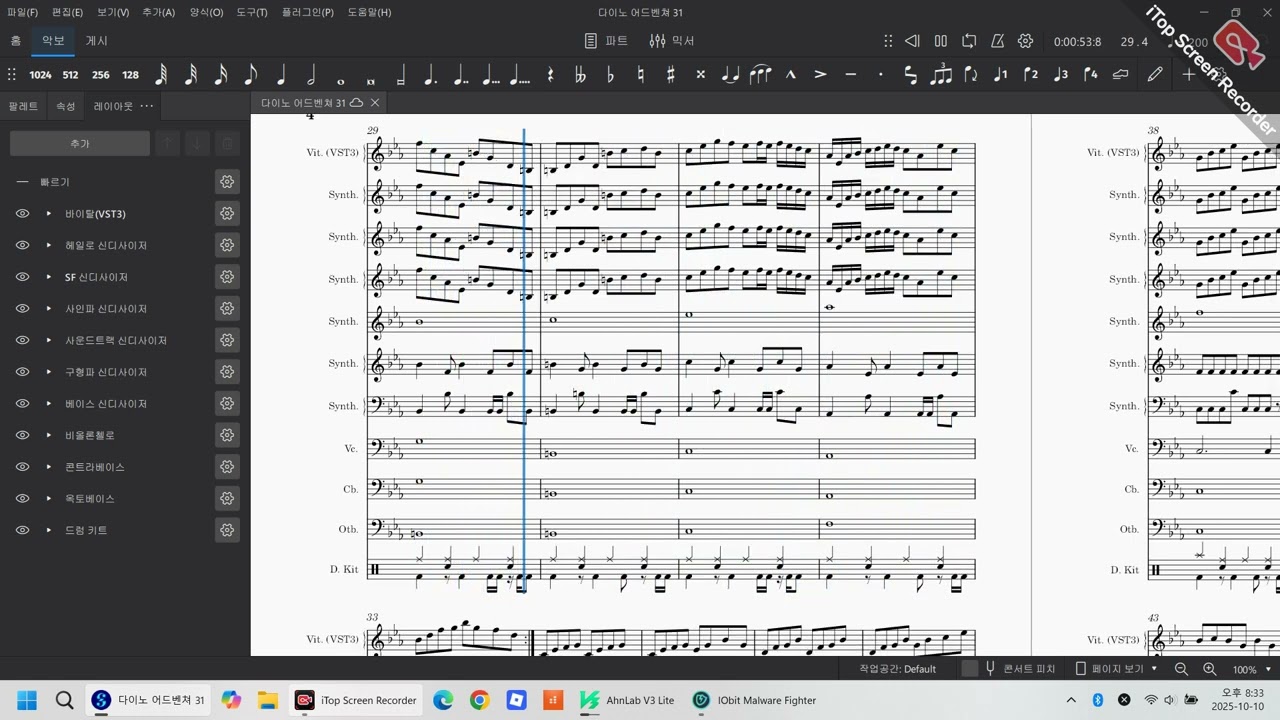Viewport: 1280px width, 720px height.
Task: Expand the 옥토베이스 row
Action: click(x=48, y=498)
